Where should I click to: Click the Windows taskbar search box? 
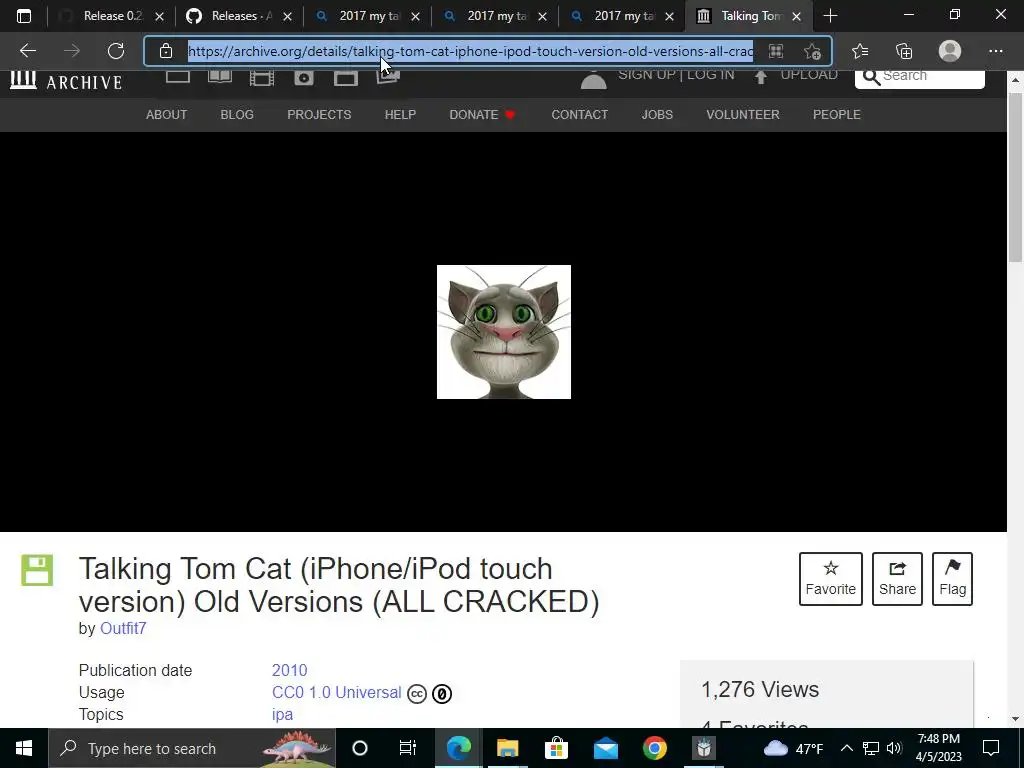tap(192, 748)
